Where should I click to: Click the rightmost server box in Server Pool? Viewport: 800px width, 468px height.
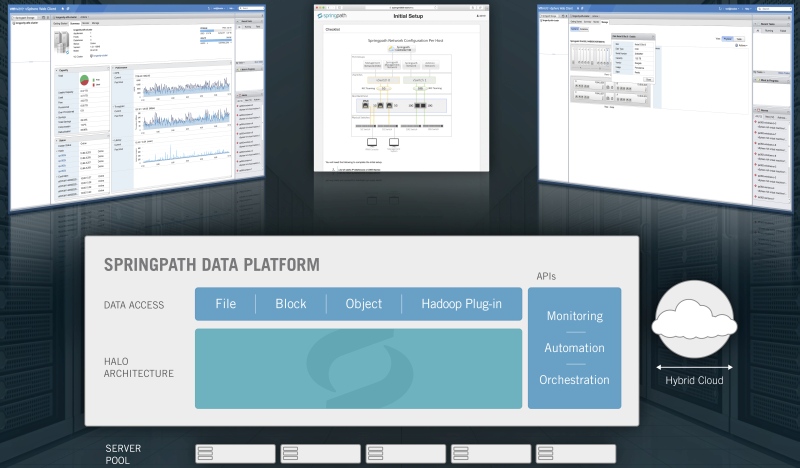pos(576,454)
